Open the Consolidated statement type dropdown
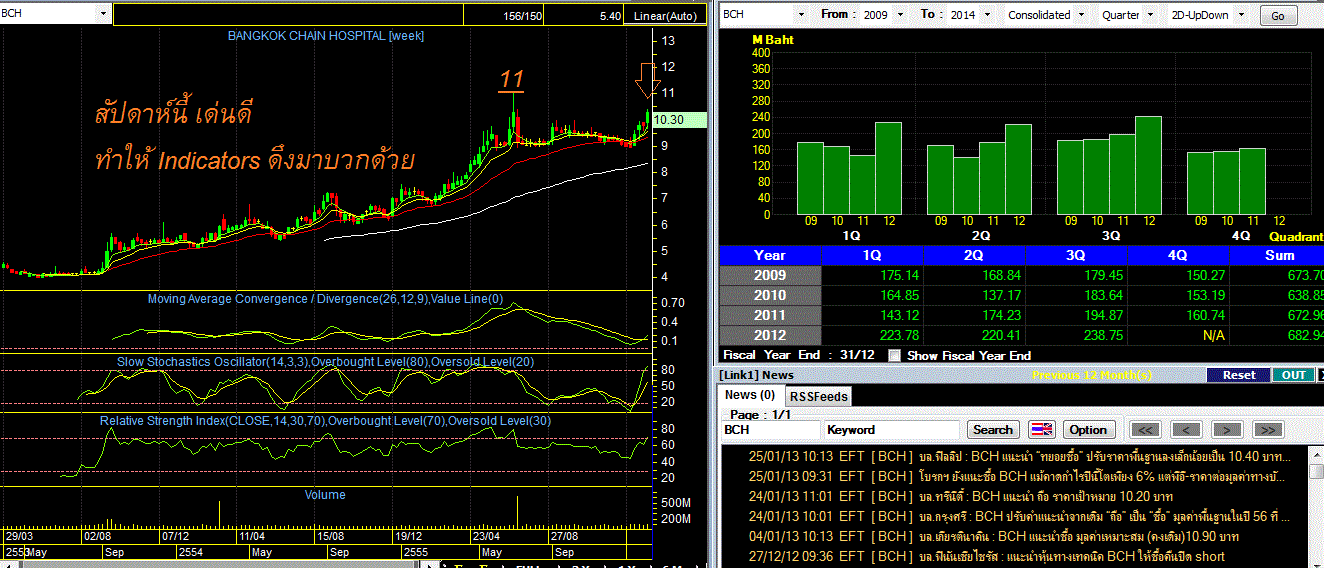This screenshot has width=1324, height=568. coord(1079,15)
